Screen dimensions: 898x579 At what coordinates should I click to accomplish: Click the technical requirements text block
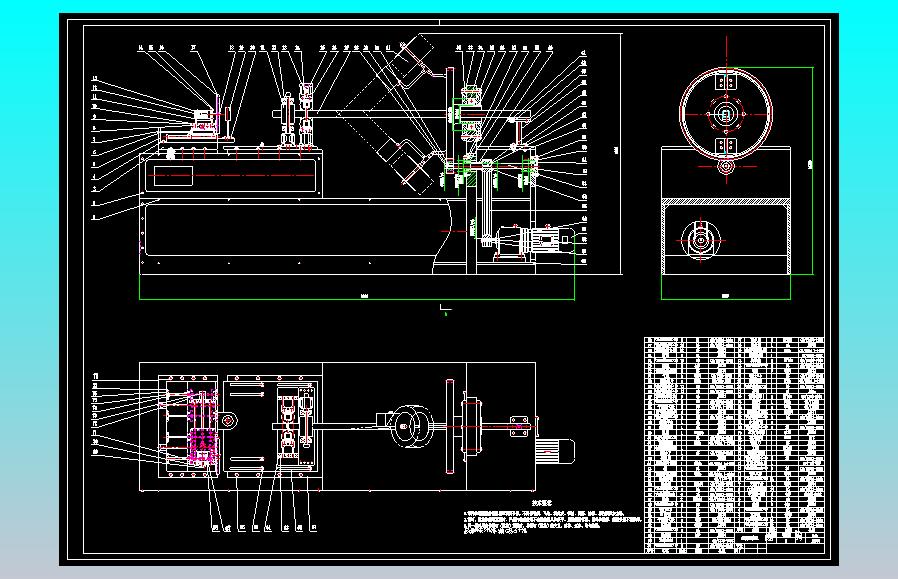click(x=551, y=518)
